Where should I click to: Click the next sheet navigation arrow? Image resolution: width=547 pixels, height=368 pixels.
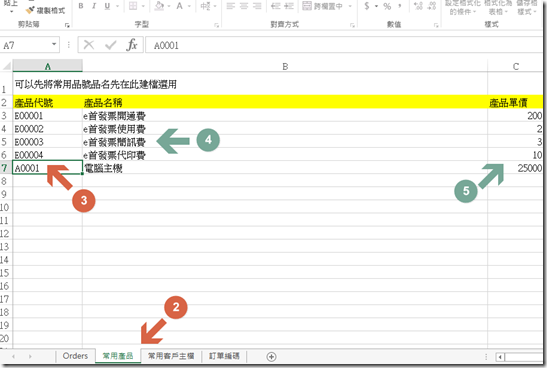30,356
